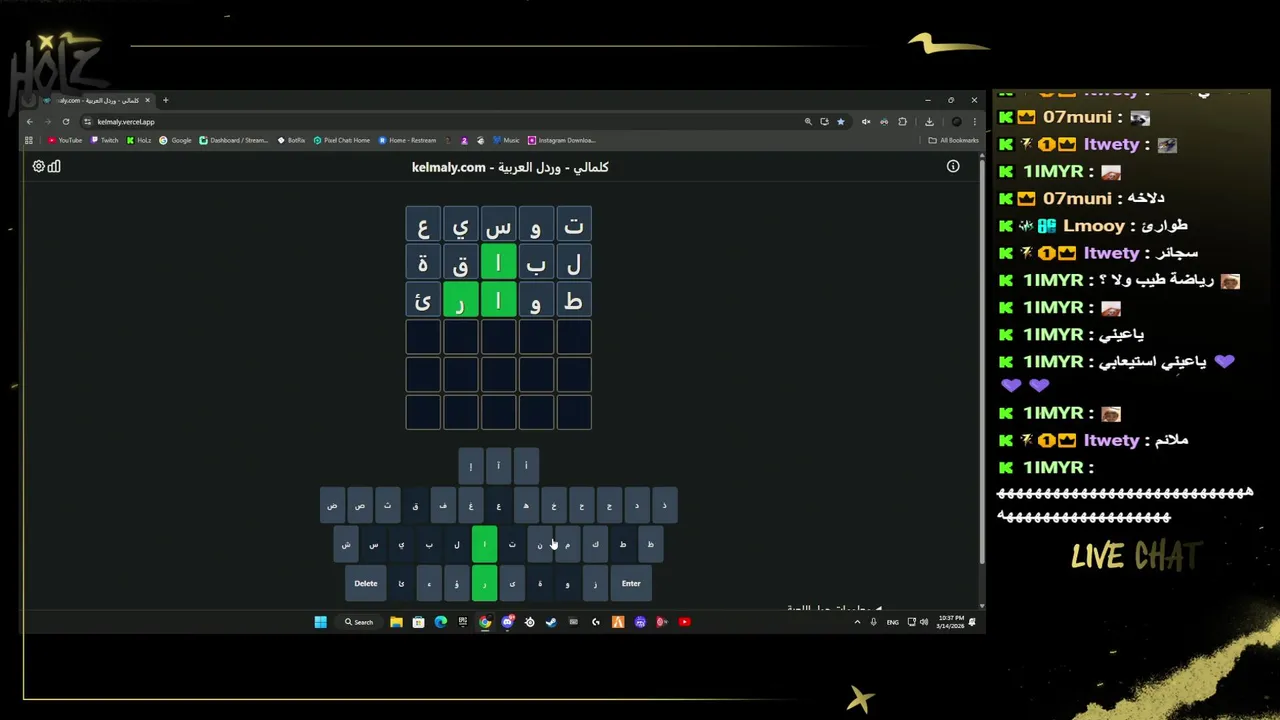Image resolution: width=1280 pixels, height=720 pixels.
Task: Tap the ز key on the keyboard
Action: pyautogui.click(x=595, y=583)
